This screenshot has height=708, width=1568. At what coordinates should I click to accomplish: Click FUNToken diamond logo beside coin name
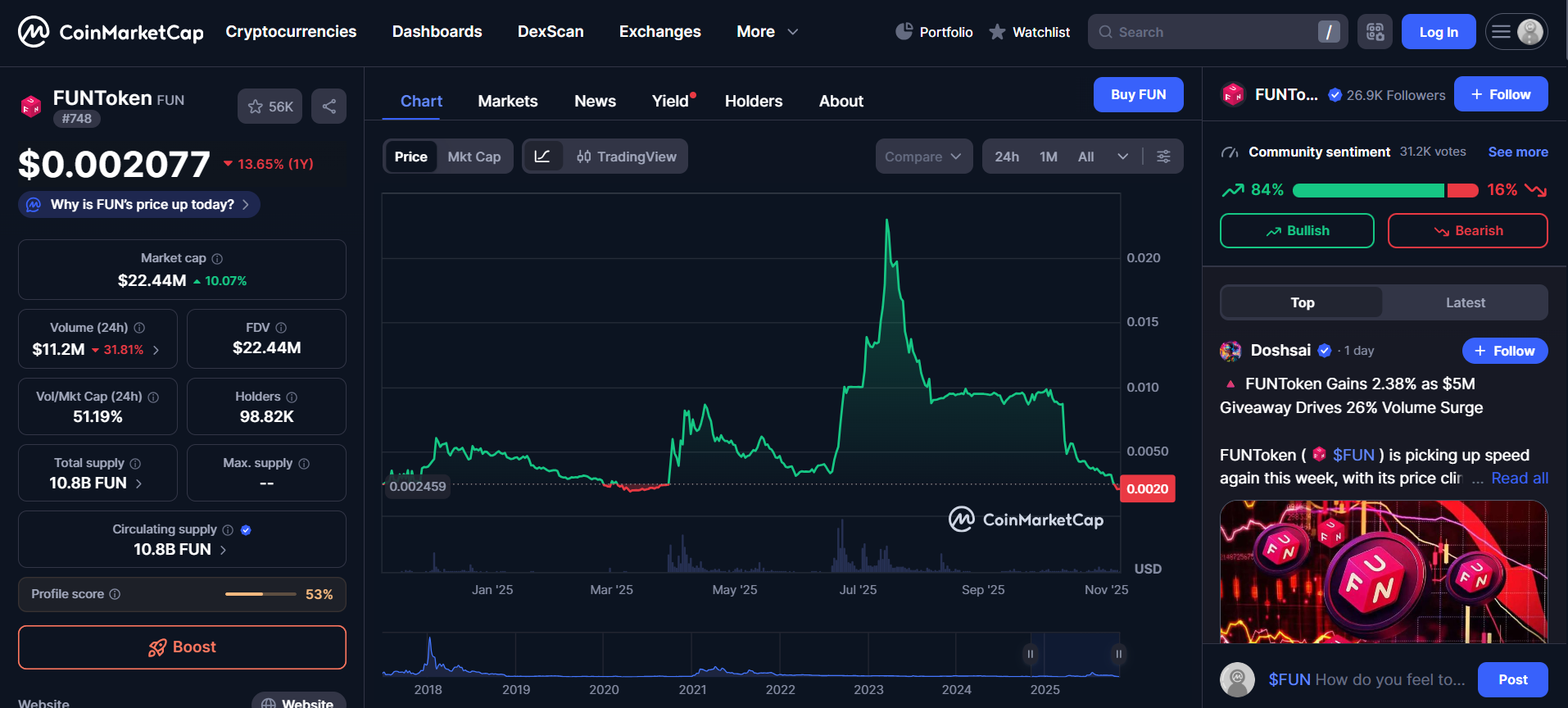[31, 107]
